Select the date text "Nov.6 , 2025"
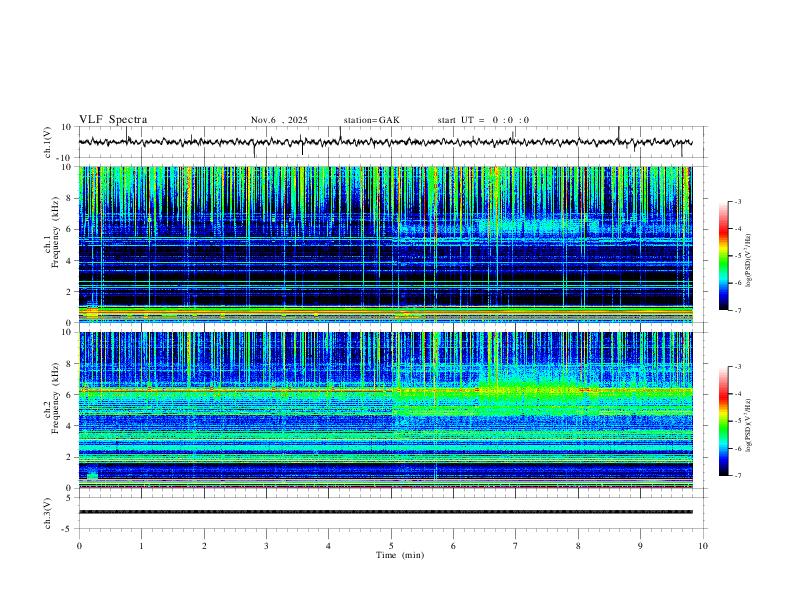Screen dimensions: 792x612 pos(279,120)
